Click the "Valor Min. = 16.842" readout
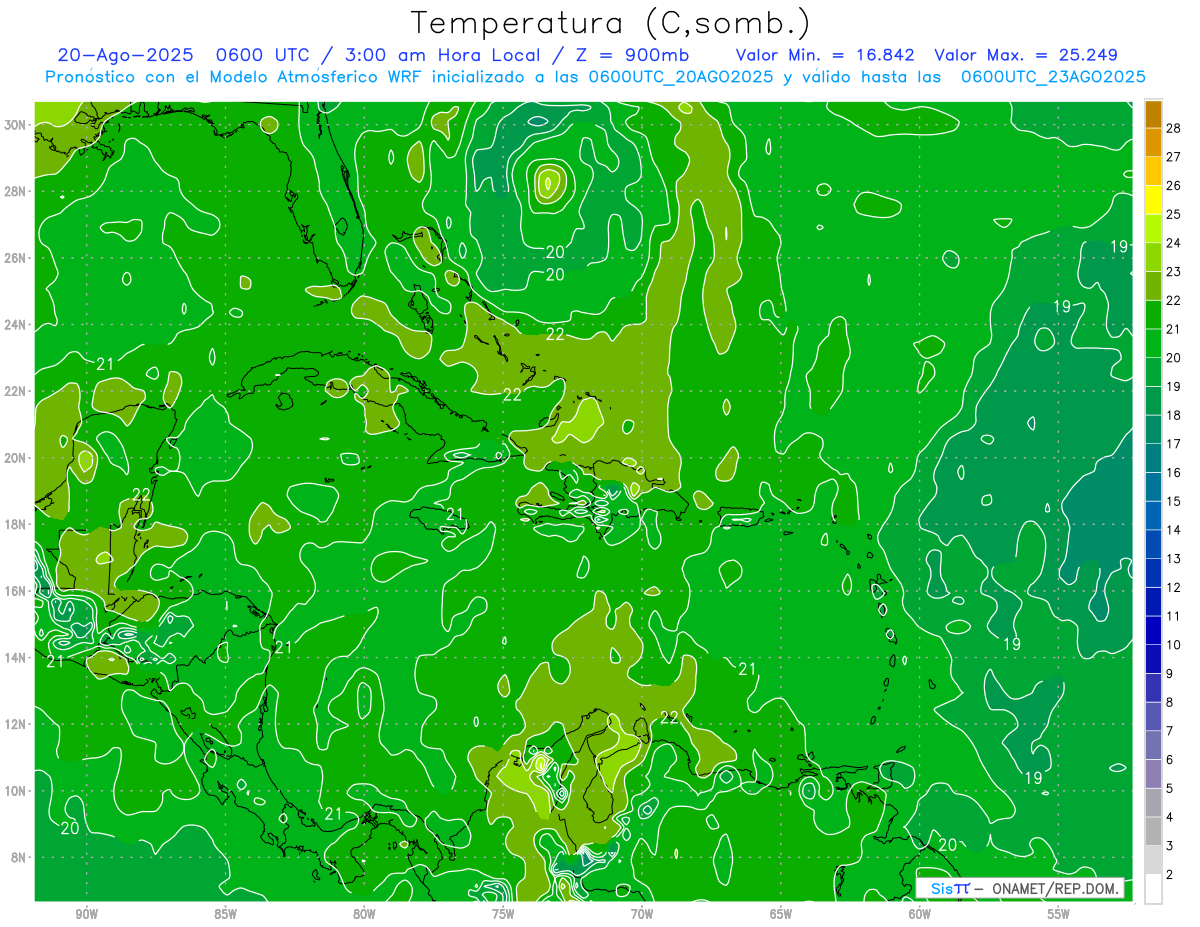 825,55
